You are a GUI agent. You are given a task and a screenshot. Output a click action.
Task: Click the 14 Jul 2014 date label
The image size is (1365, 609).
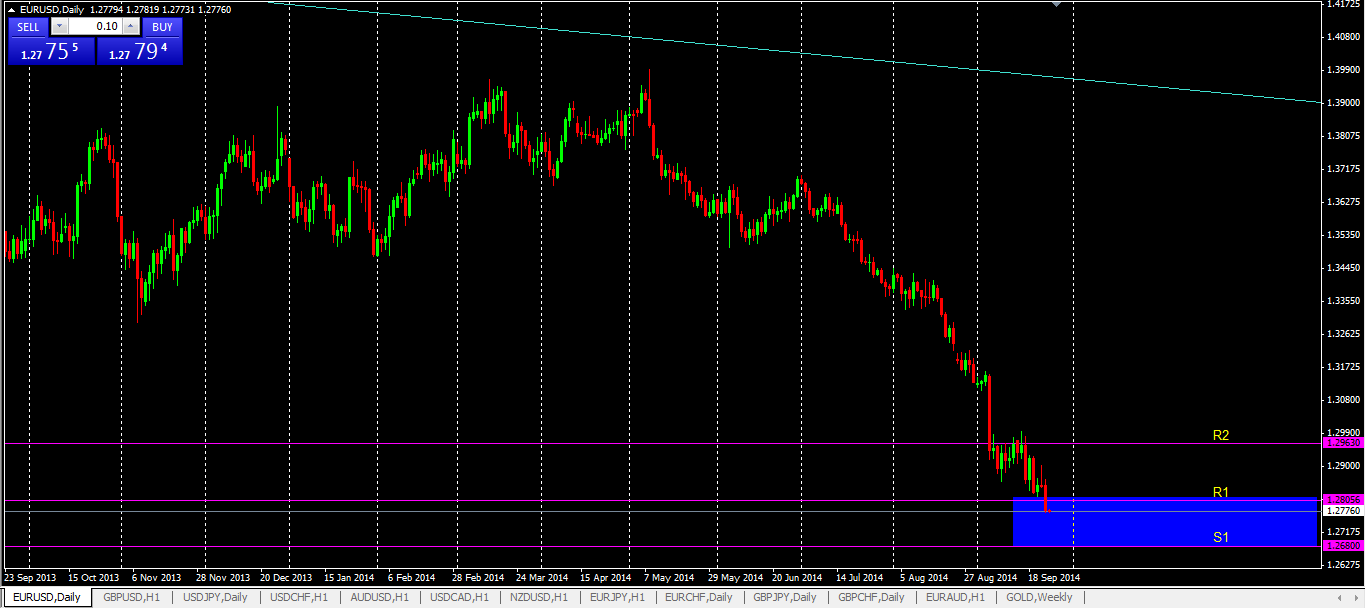861,577
